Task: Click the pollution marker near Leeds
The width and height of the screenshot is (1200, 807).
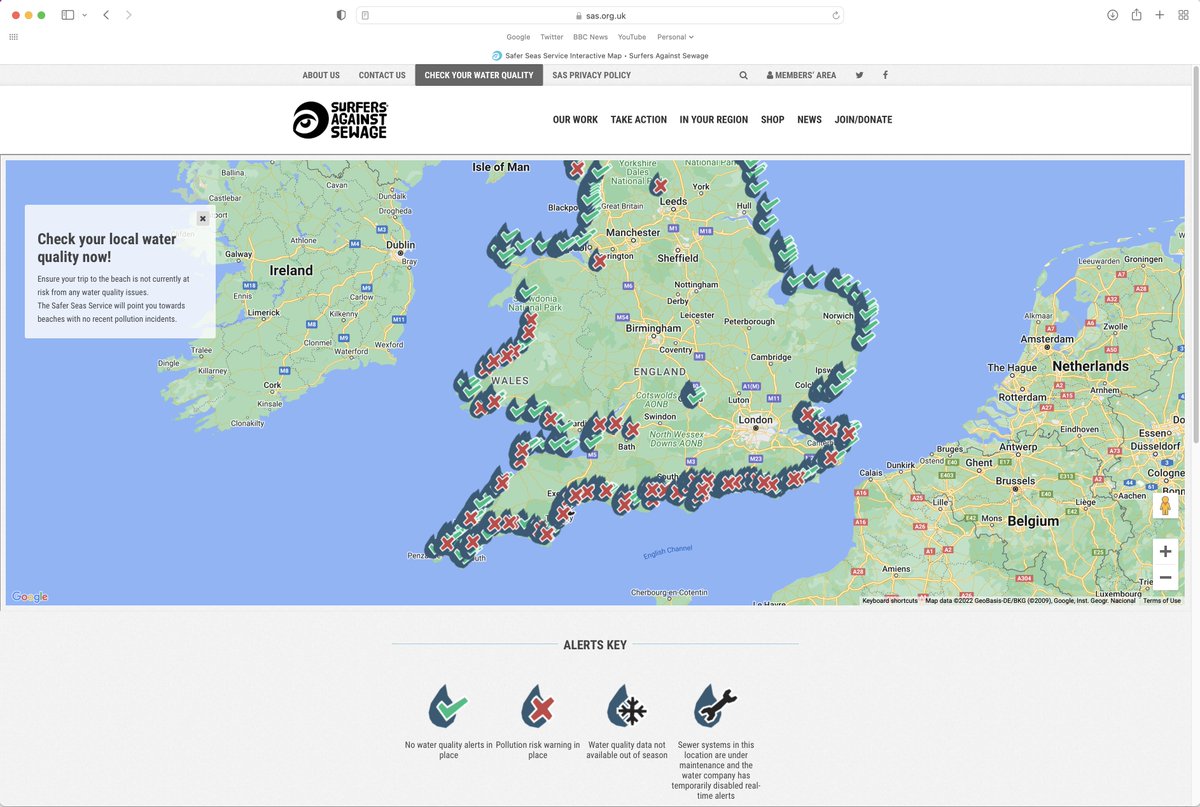Action: (659, 184)
